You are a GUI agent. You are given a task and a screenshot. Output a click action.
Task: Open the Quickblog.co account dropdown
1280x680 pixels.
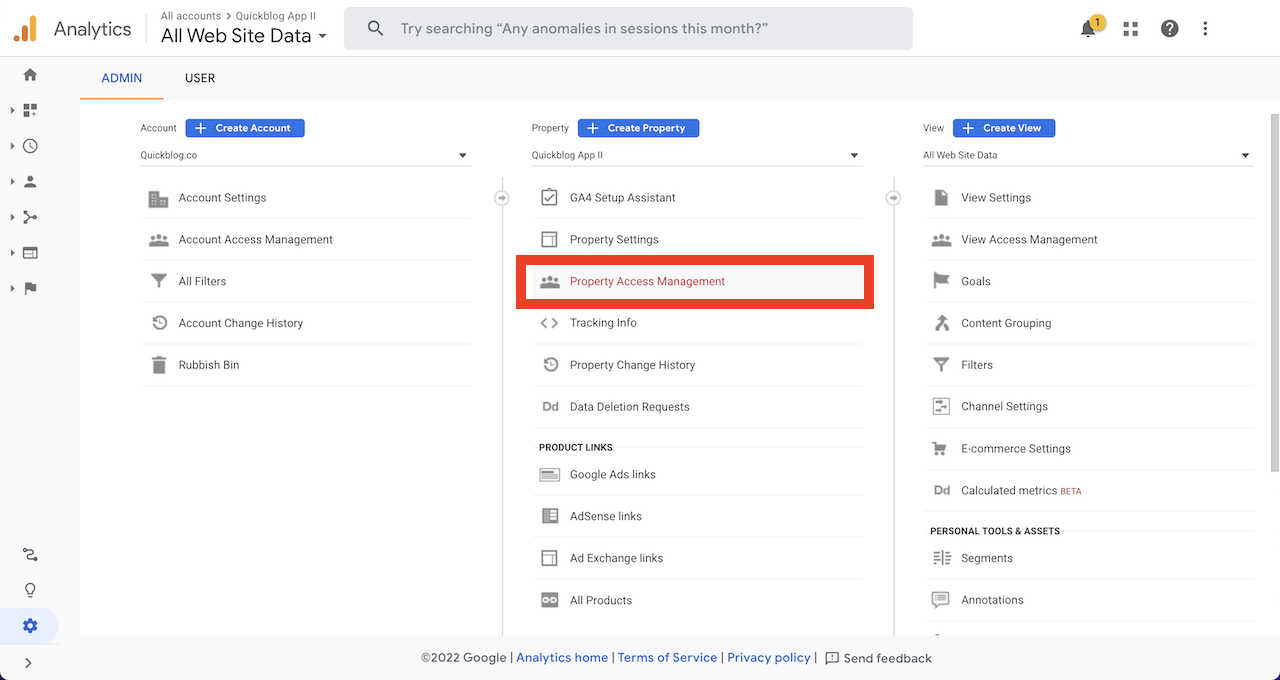(305, 155)
